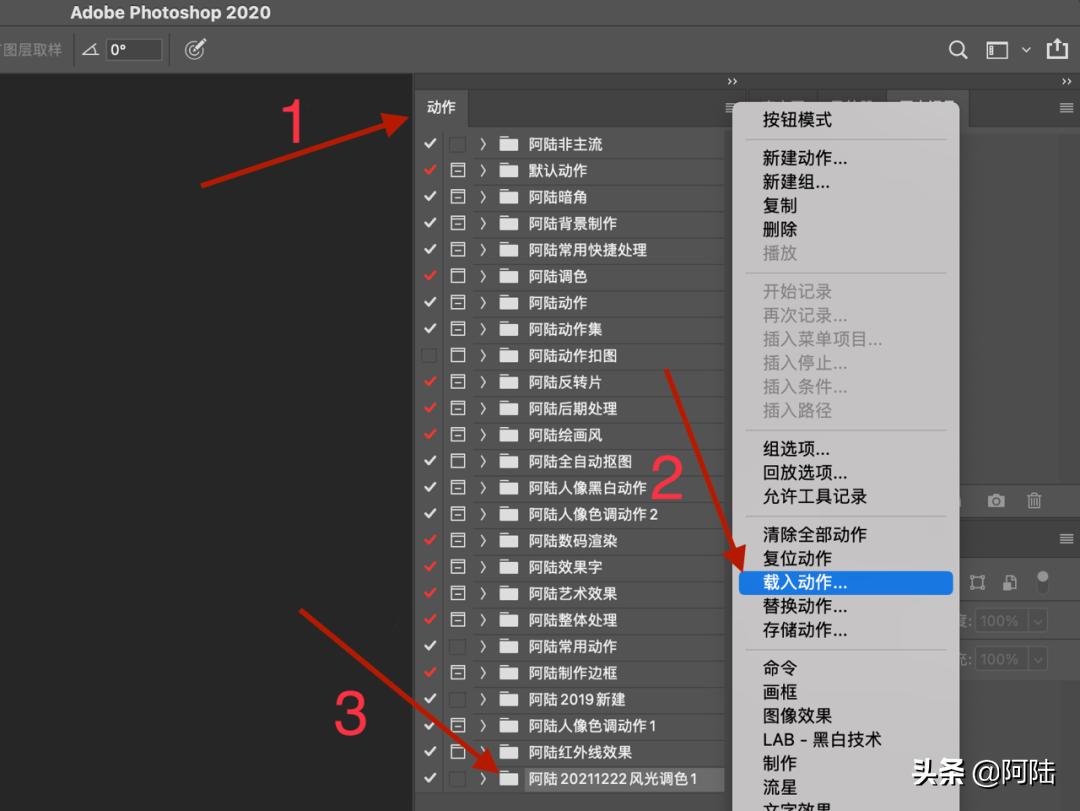Toggle dialog box next to 默认动作

point(457,170)
